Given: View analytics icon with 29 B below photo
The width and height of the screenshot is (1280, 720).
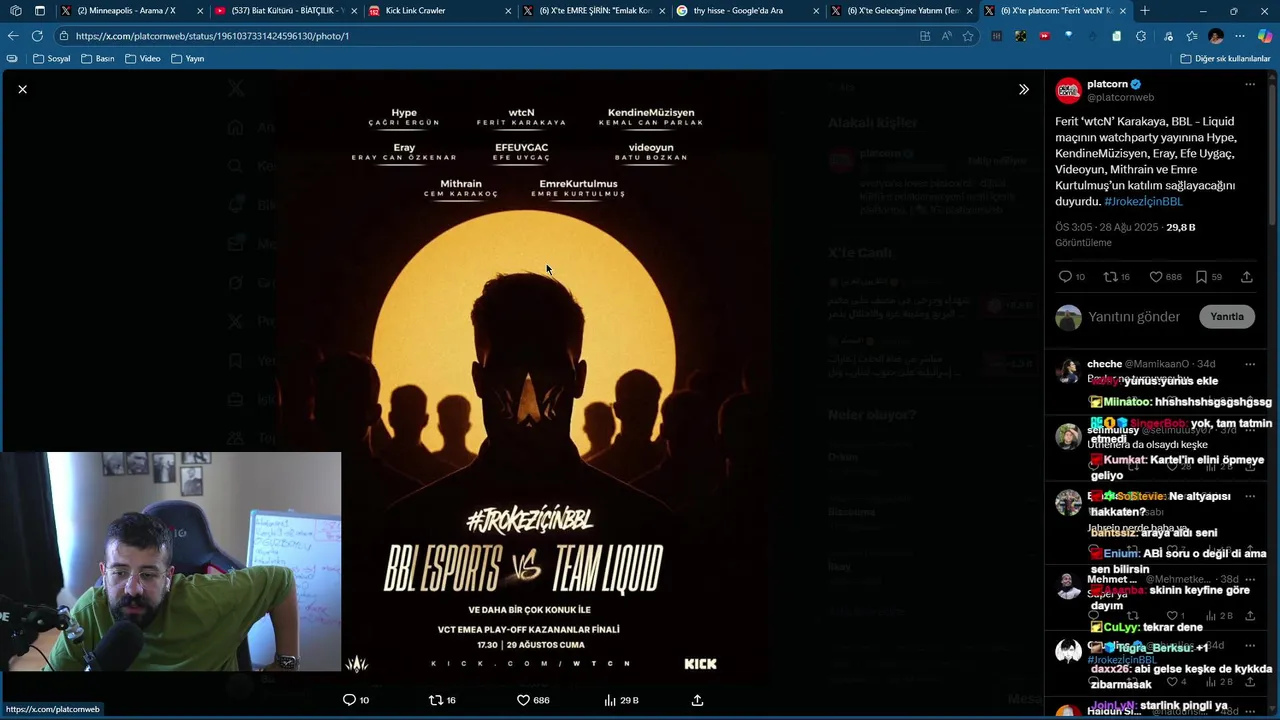Looking at the screenshot, I should point(610,700).
